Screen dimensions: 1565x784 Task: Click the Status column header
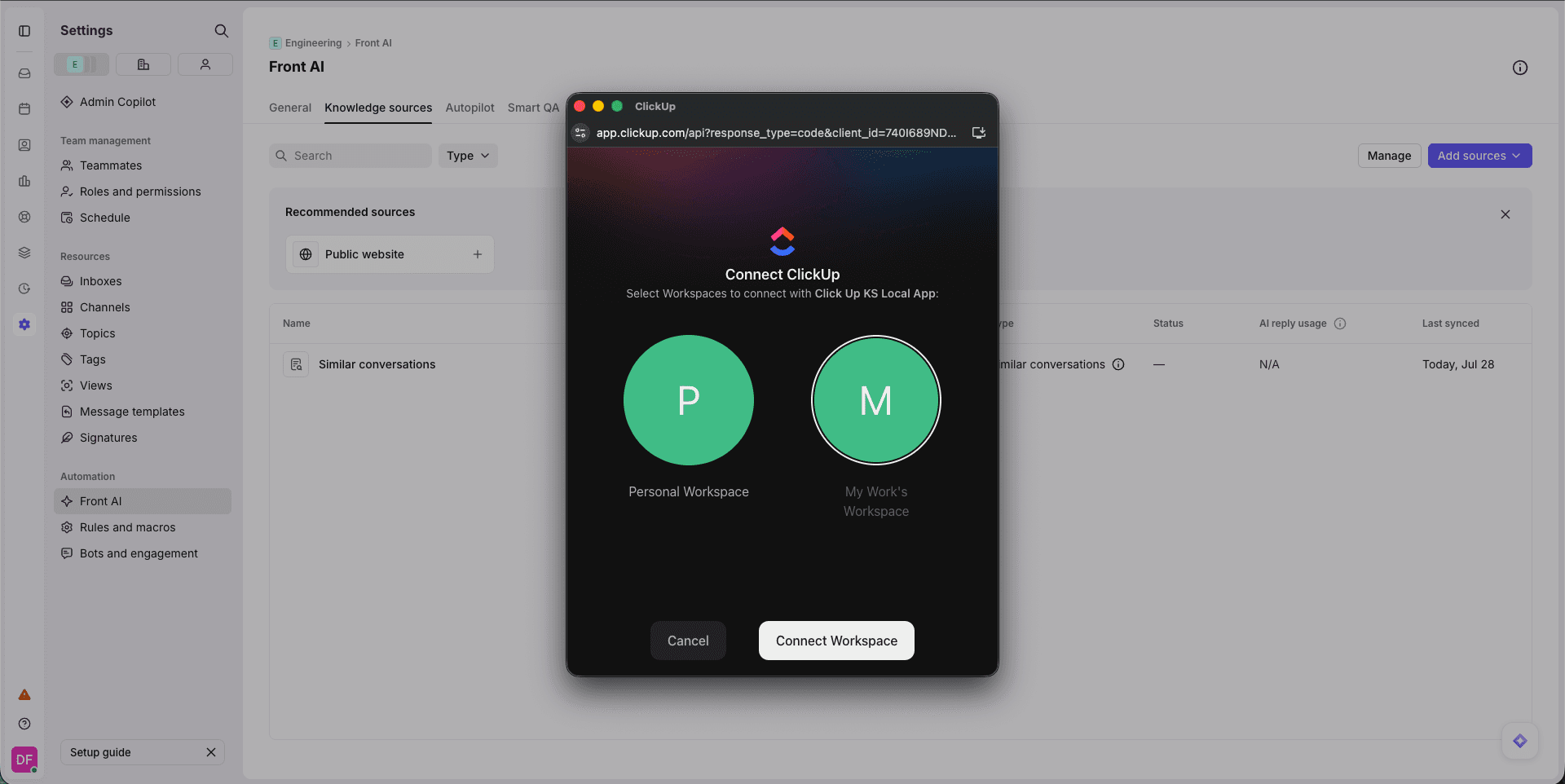coord(1168,324)
